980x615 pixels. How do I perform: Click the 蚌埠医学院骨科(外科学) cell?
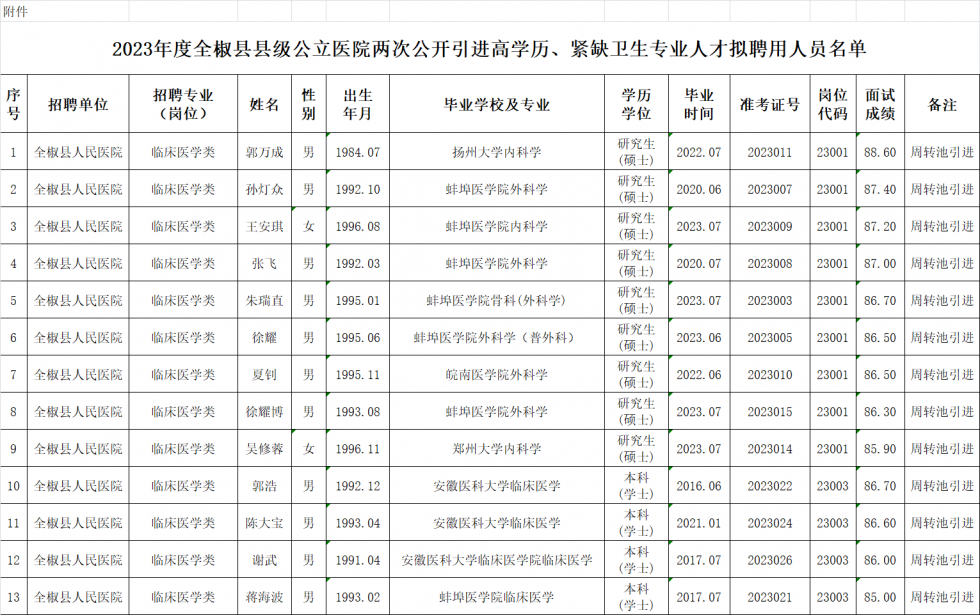pyautogui.click(x=497, y=301)
